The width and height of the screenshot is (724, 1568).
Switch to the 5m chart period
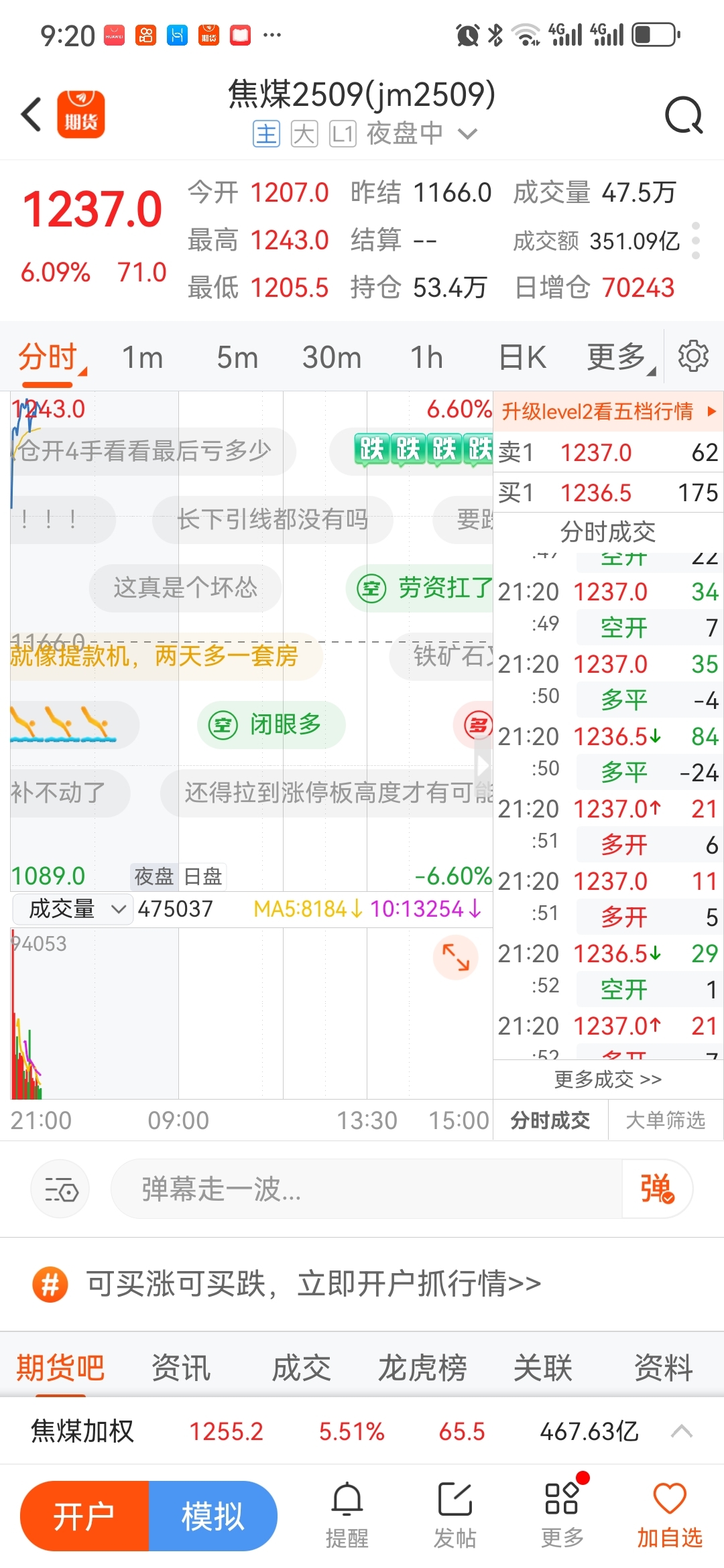coord(237,356)
